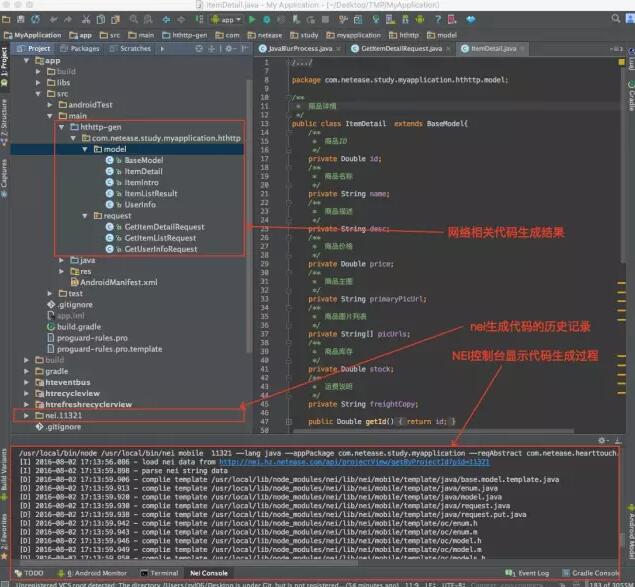This screenshot has width=635, height=587.
Task: Collapse the model package folder
Action: [x=84, y=149]
